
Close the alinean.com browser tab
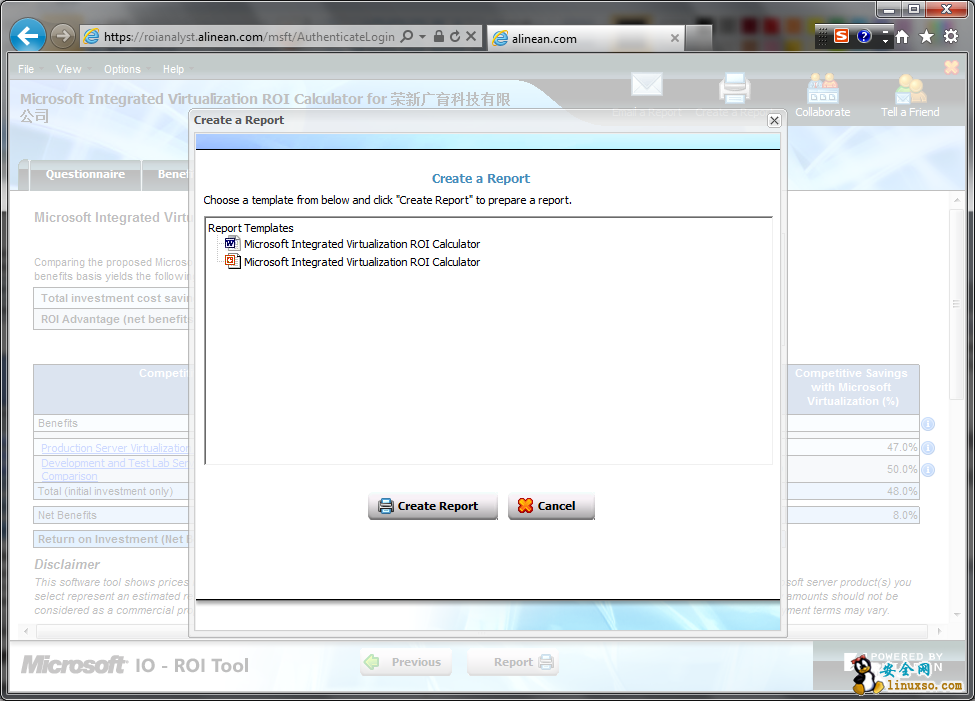click(675, 39)
